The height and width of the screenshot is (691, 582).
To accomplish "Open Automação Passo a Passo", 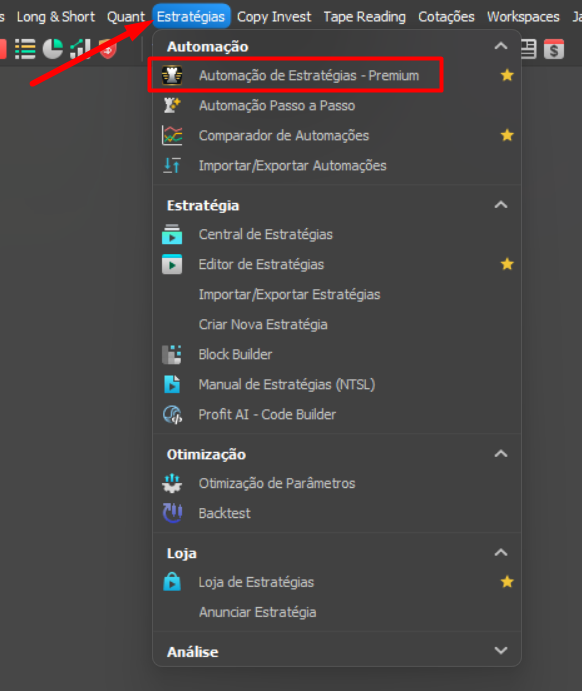I will pos(277,105).
